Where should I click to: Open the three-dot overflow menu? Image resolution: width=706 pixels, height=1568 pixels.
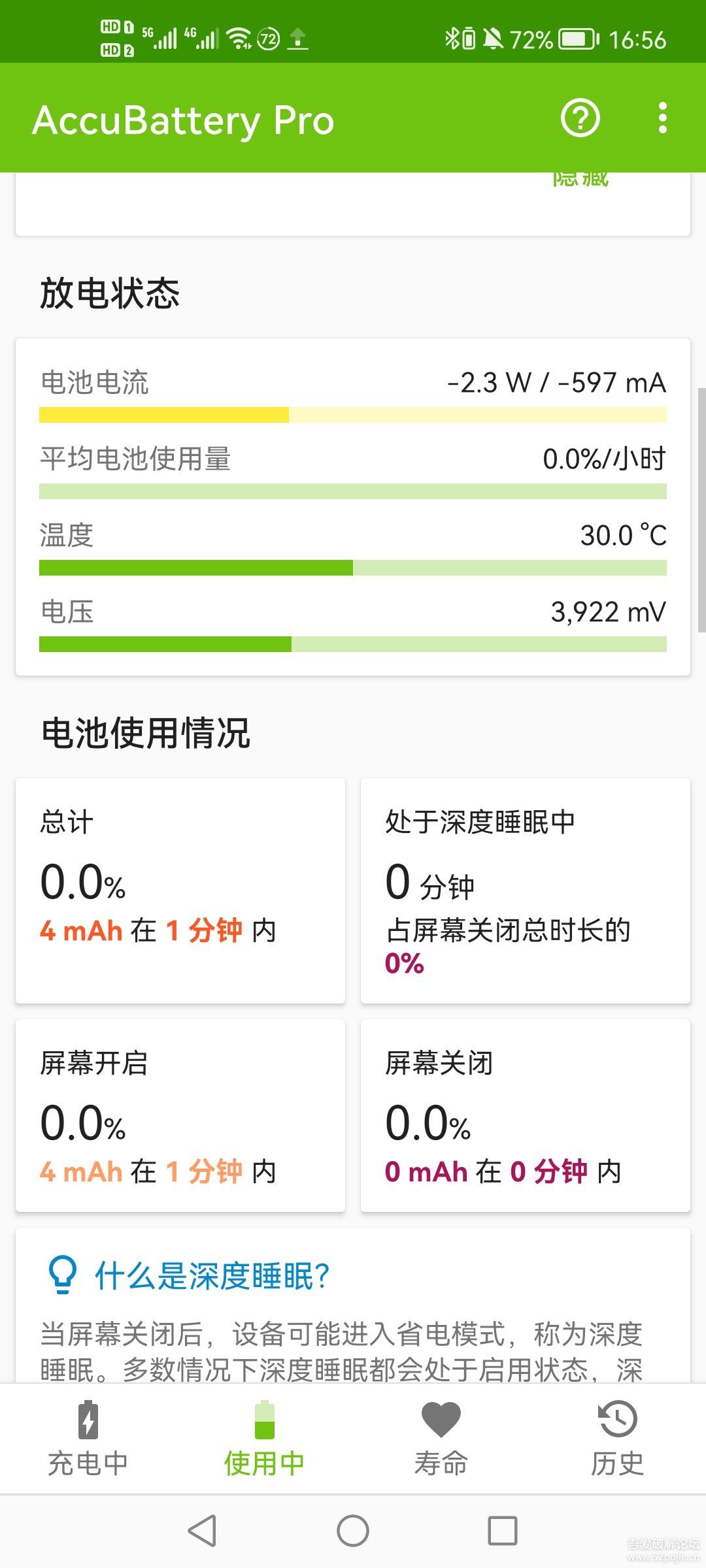click(662, 118)
